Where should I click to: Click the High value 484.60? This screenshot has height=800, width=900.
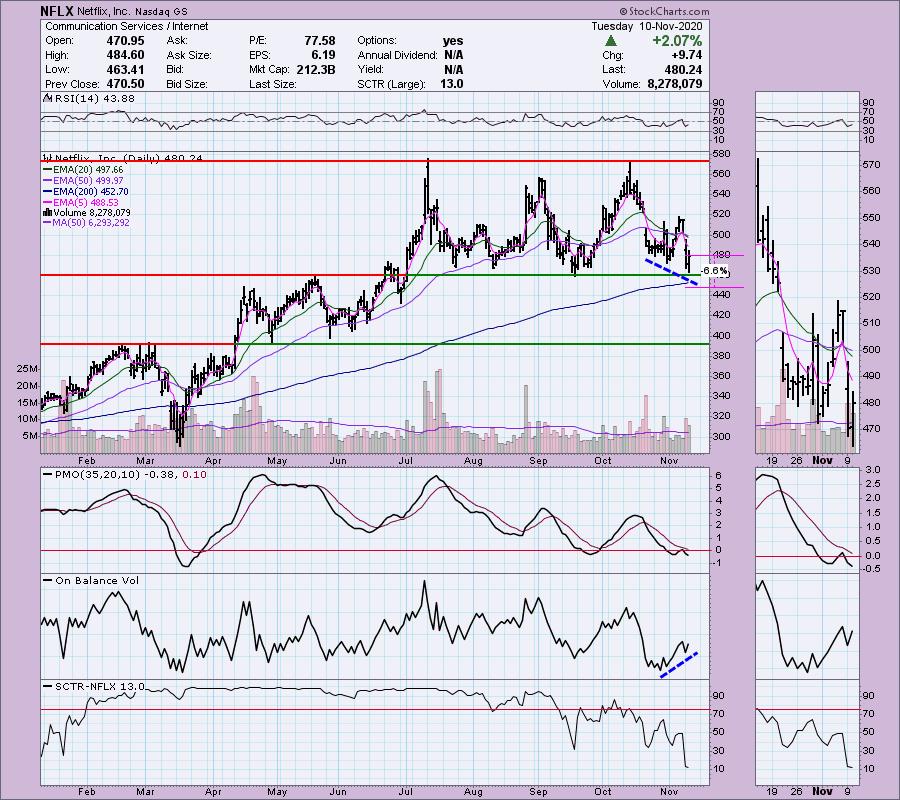coord(125,55)
